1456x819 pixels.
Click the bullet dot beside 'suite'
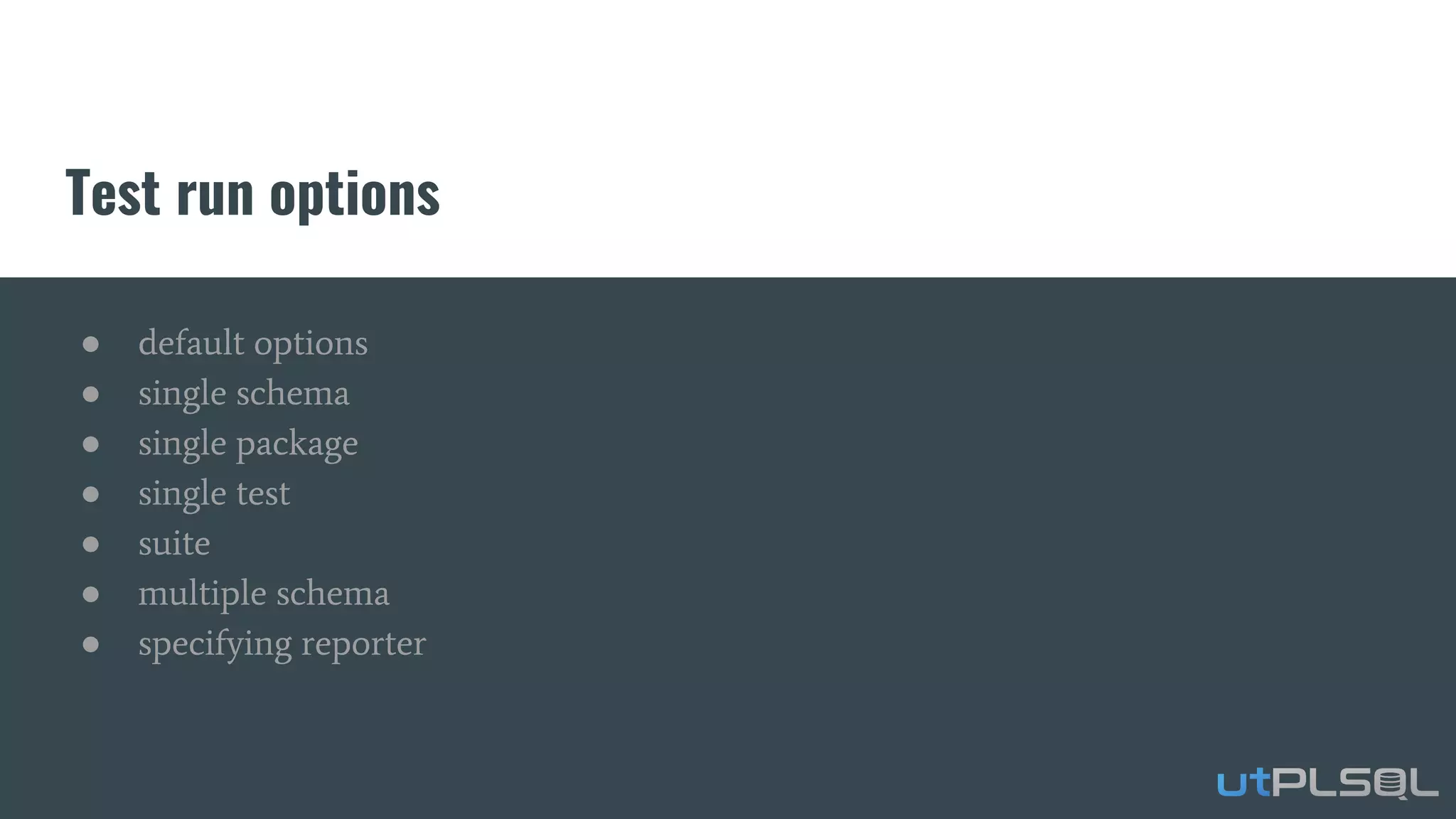pos(90,545)
